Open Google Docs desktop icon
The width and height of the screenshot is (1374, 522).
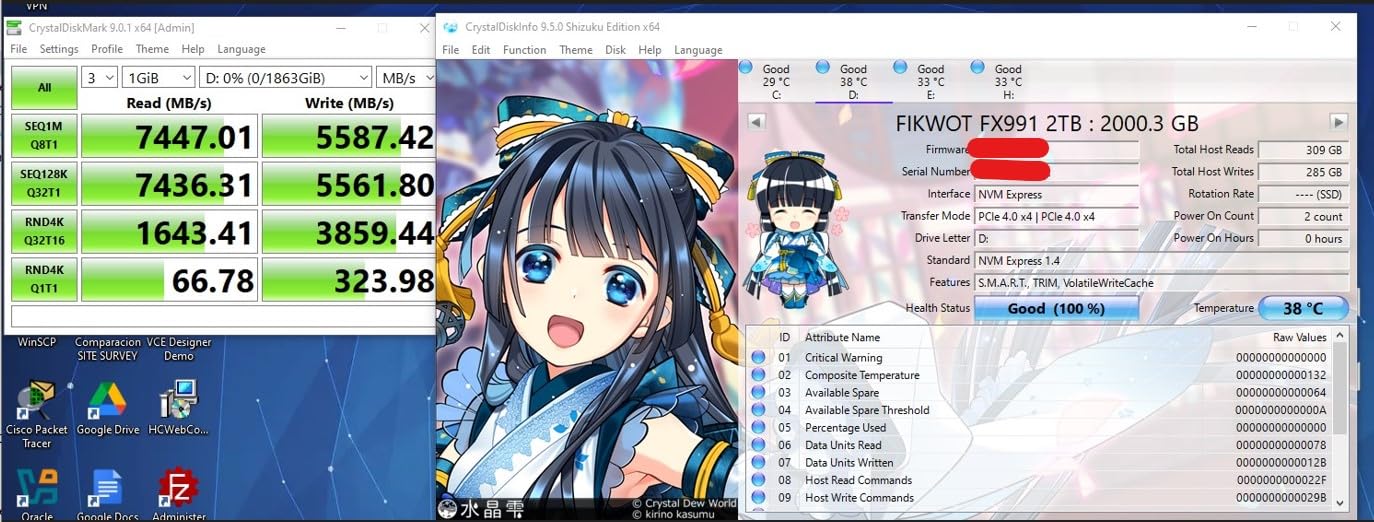[x=107, y=490]
